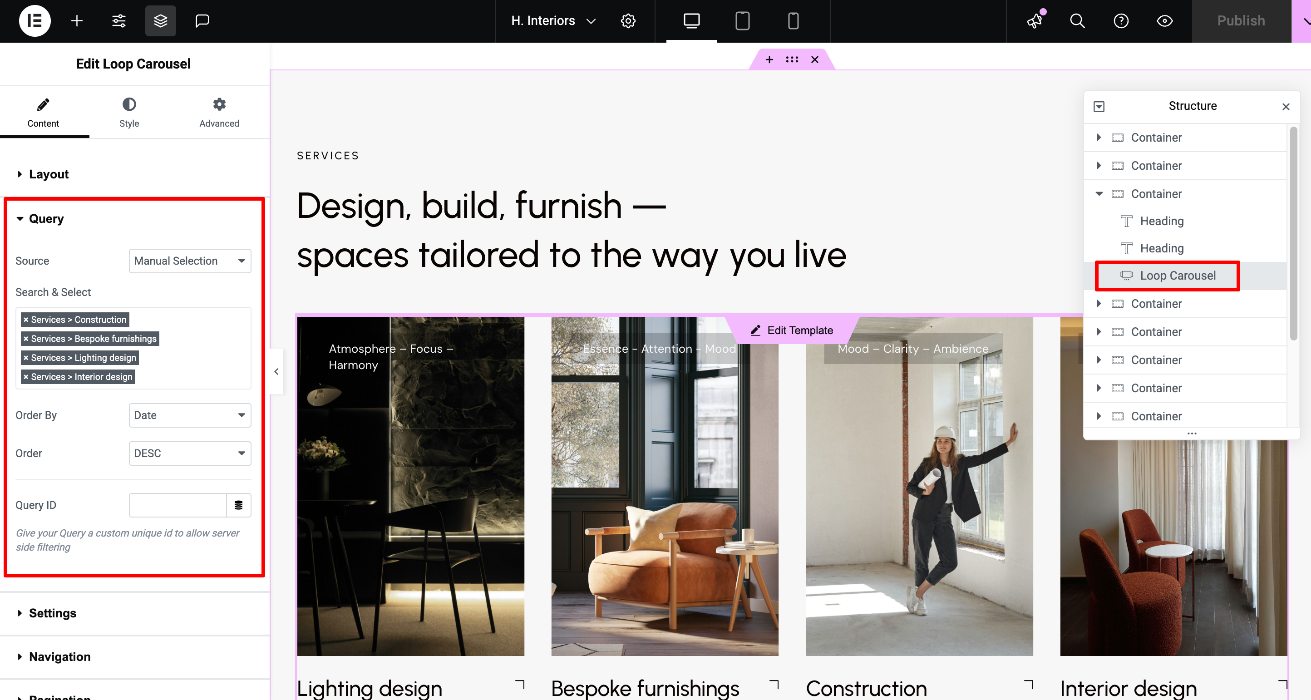Open the Finder search icon

coord(1077,20)
